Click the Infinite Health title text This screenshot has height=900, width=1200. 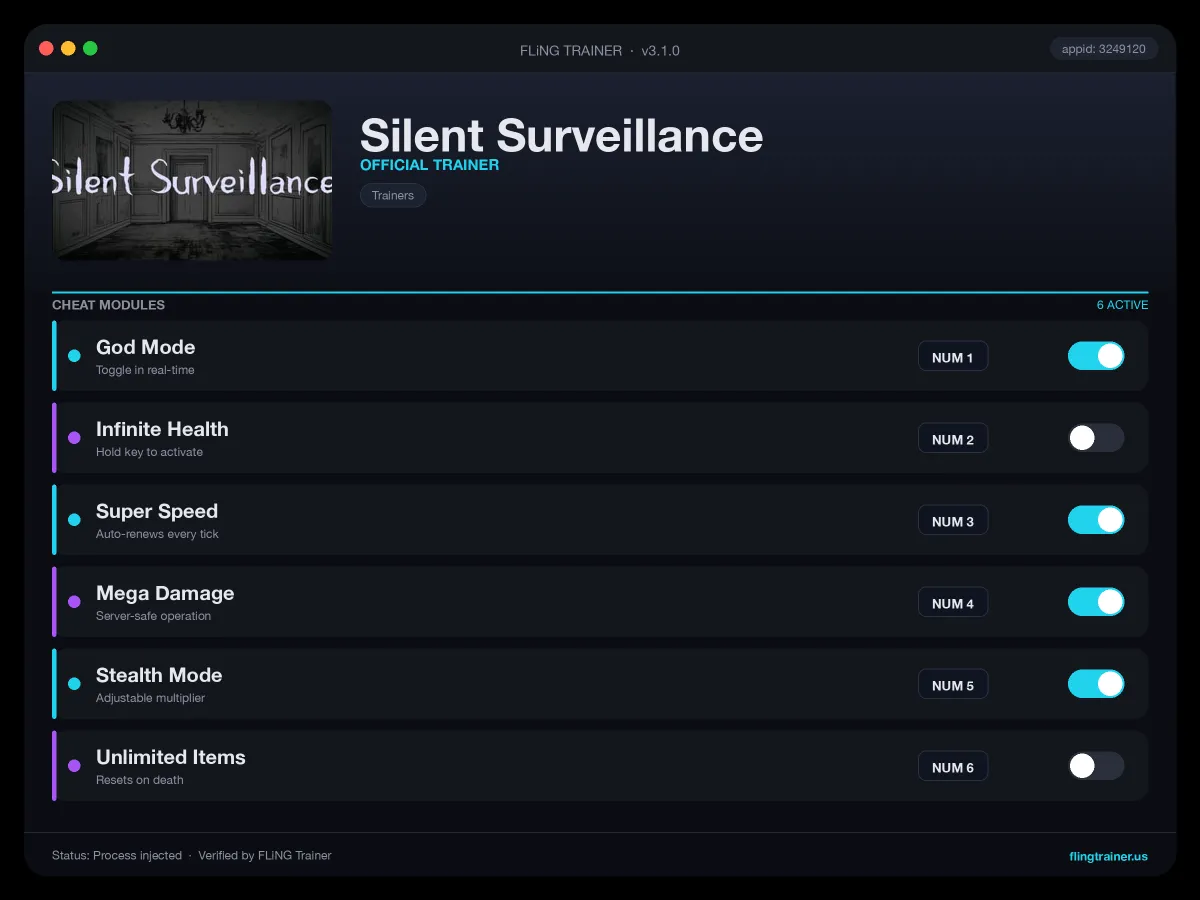pos(162,429)
